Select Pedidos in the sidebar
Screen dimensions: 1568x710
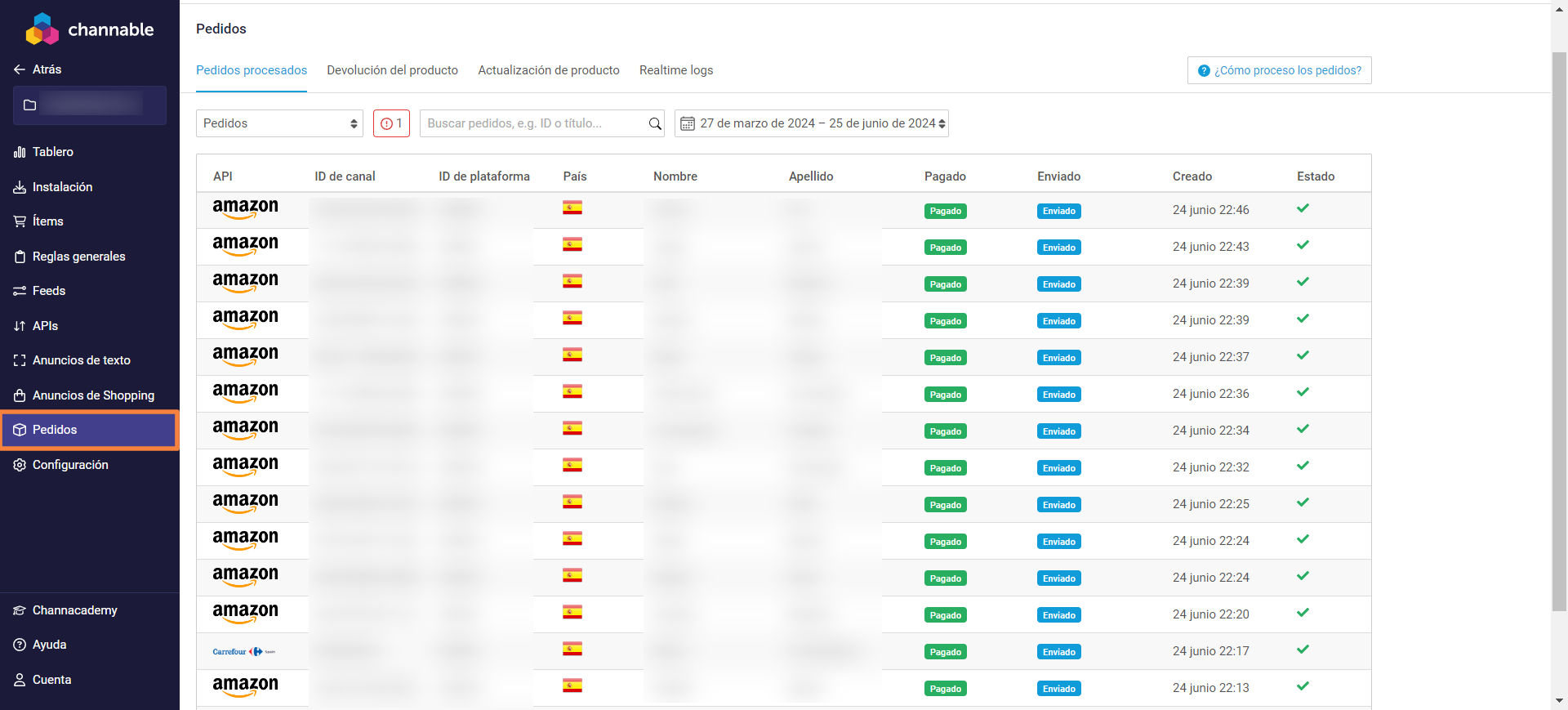click(x=89, y=430)
